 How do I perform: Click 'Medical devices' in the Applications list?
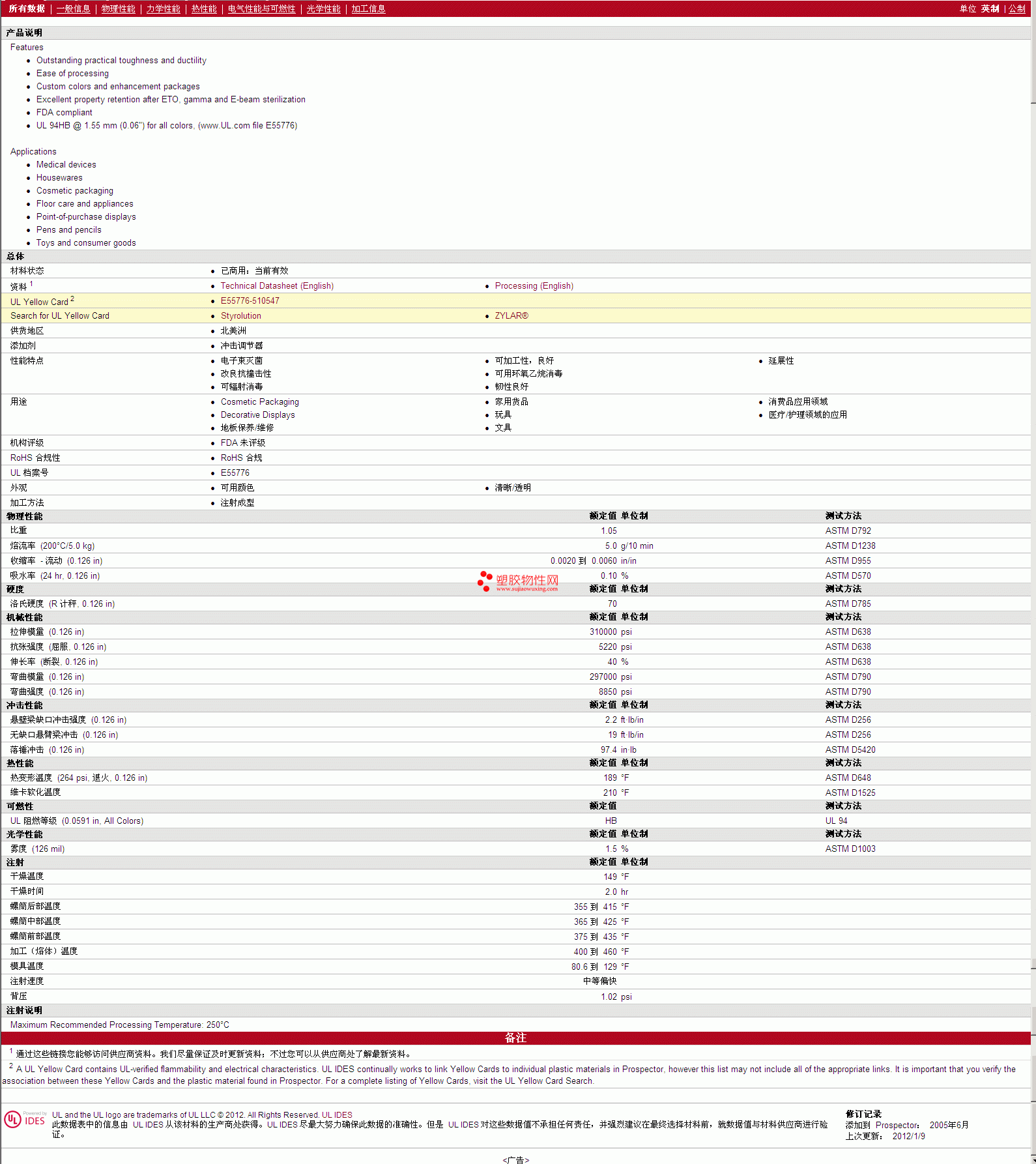66,165
